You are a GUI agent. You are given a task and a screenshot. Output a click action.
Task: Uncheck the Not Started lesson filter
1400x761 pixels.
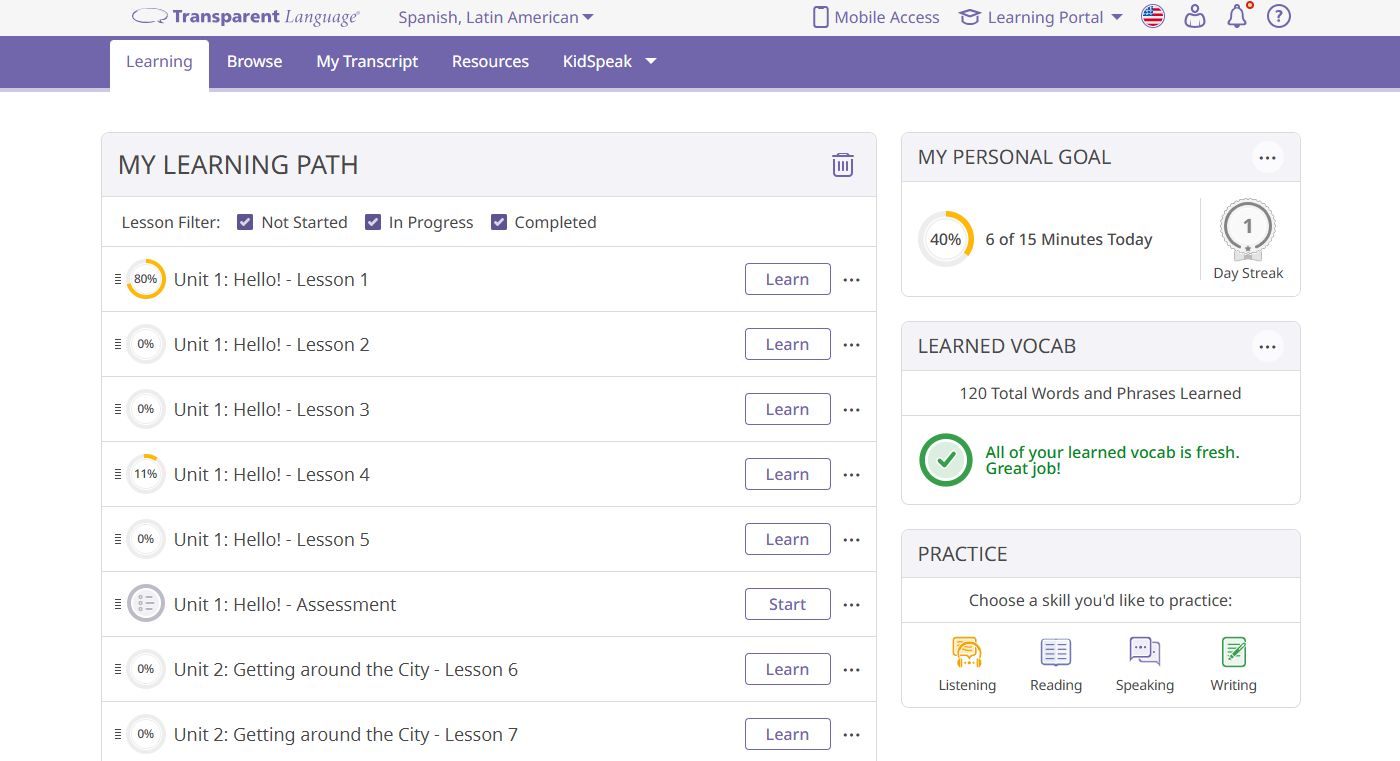(245, 221)
